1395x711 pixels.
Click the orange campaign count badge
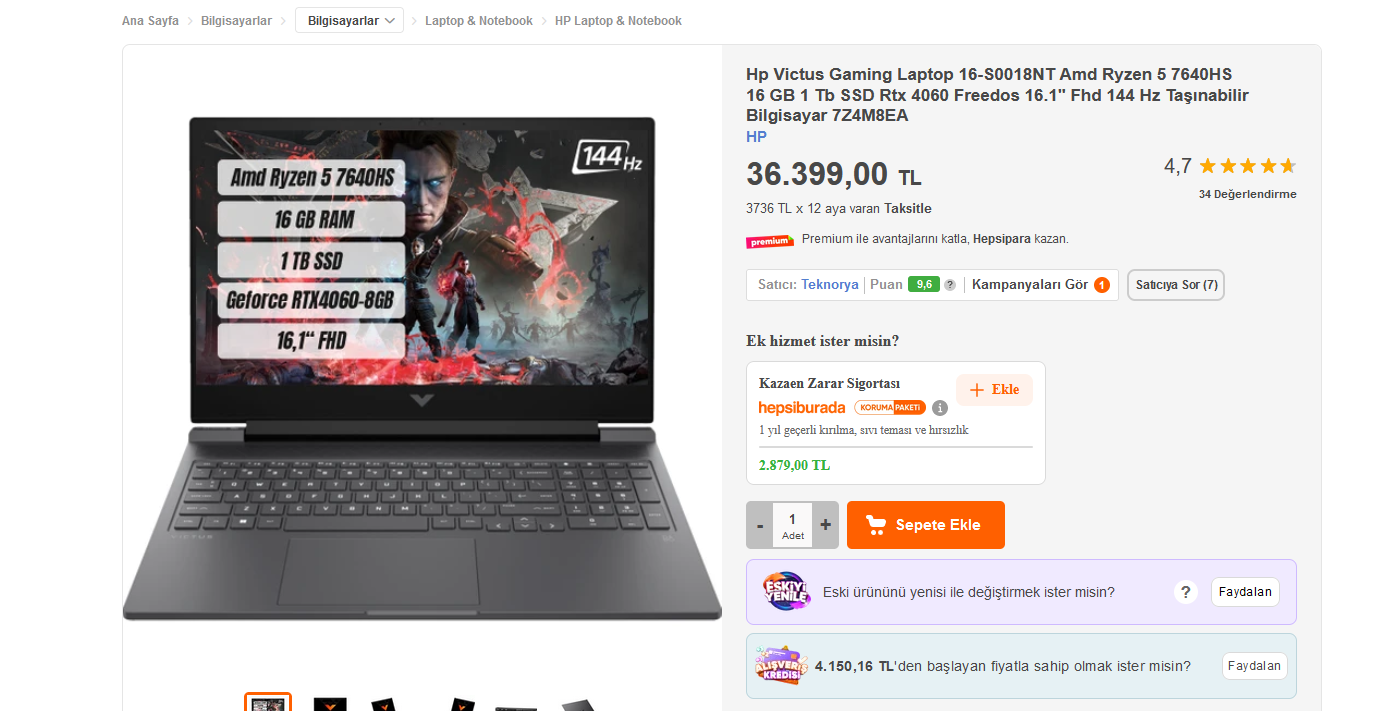[x=1102, y=285]
